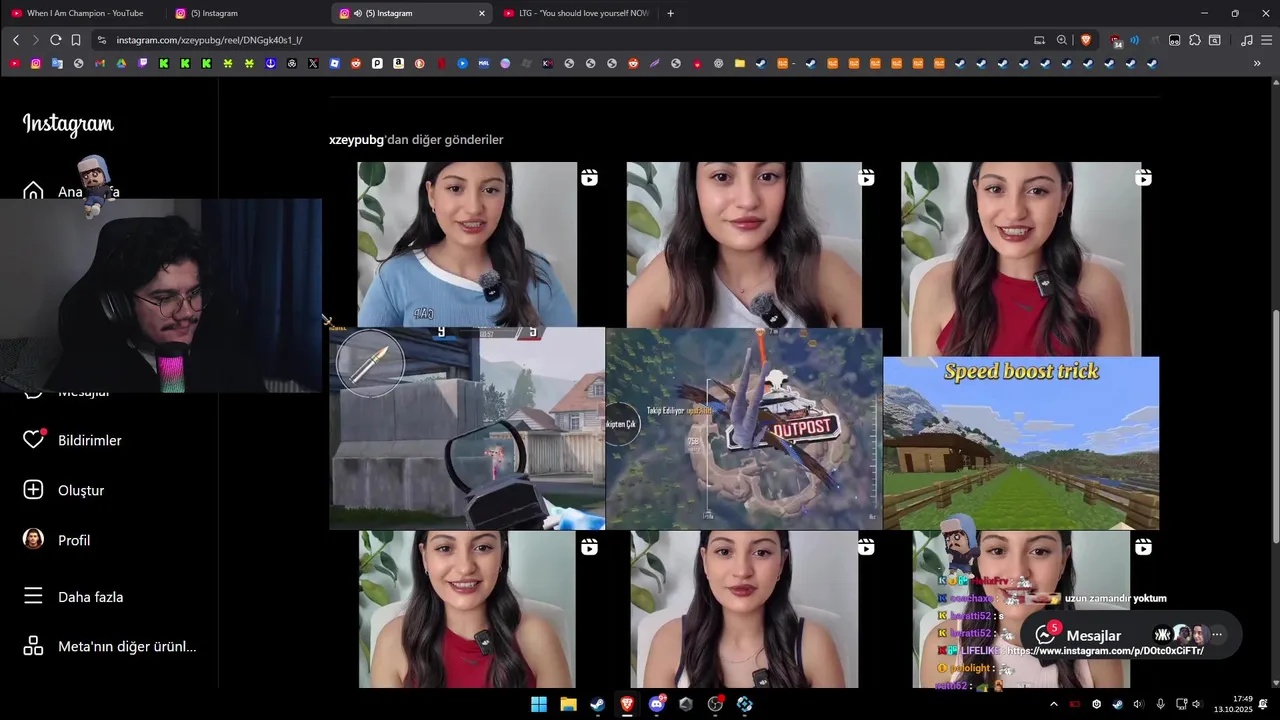Click the xzeypubg username link

pos(356,140)
